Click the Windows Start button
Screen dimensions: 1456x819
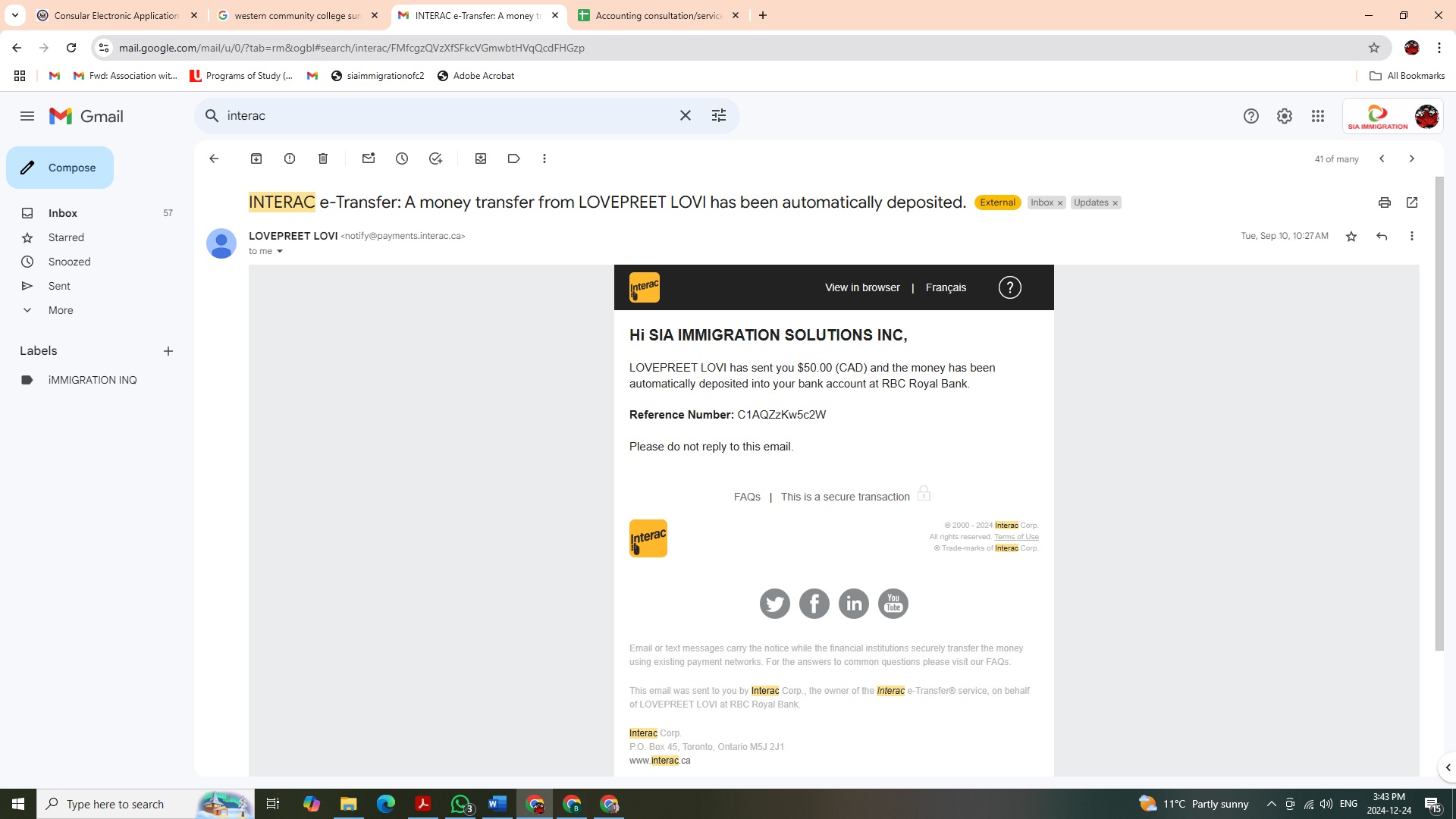(x=18, y=804)
